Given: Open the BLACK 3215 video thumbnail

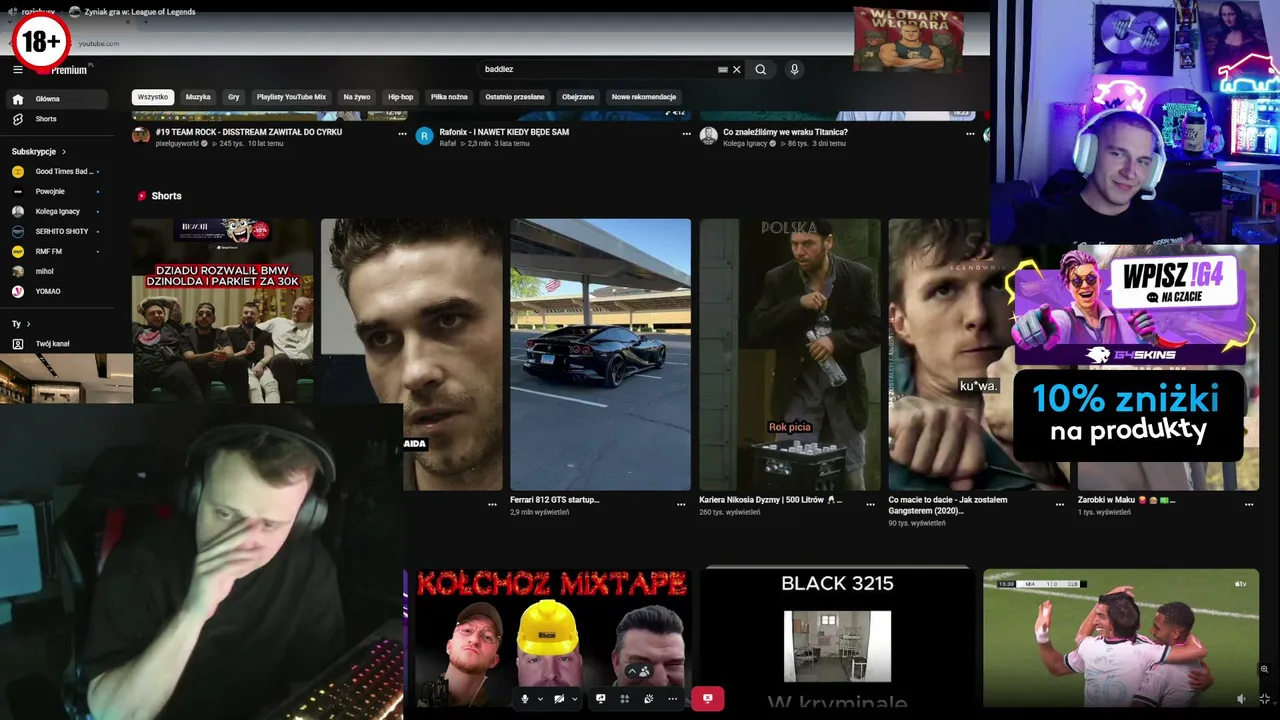Looking at the screenshot, I should (837, 638).
